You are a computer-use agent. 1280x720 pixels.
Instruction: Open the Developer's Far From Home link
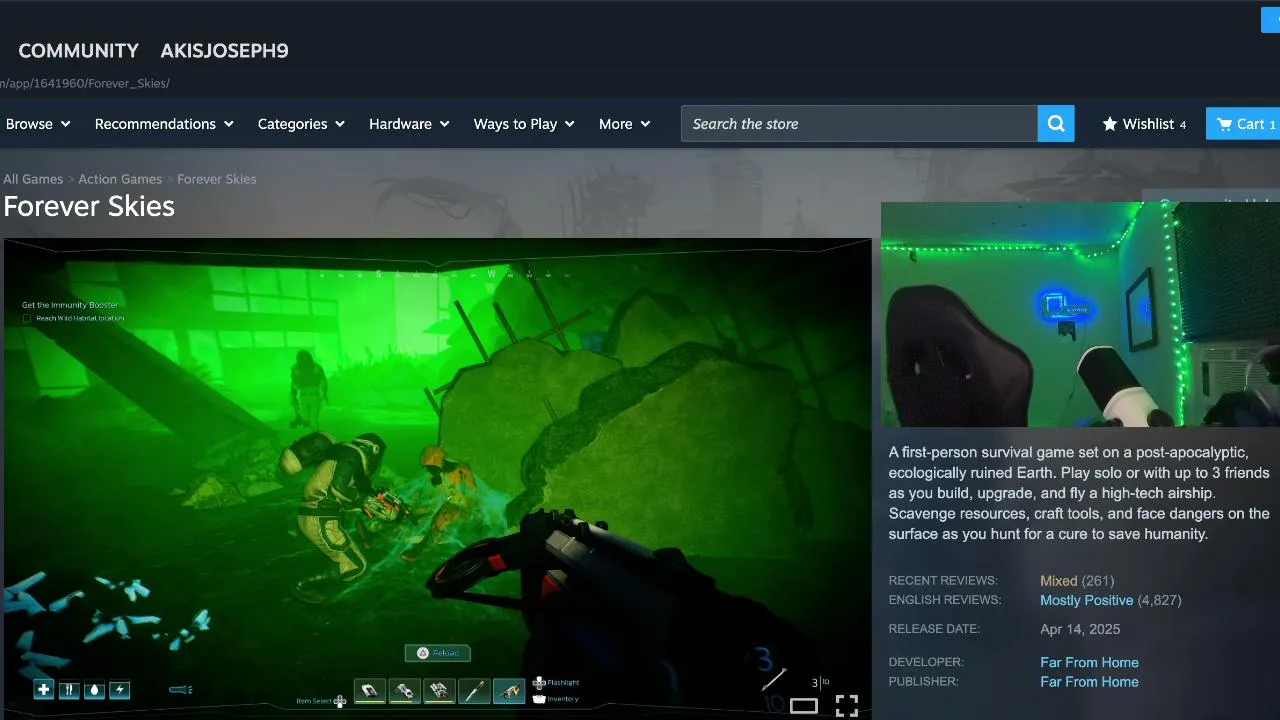click(1089, 663)
